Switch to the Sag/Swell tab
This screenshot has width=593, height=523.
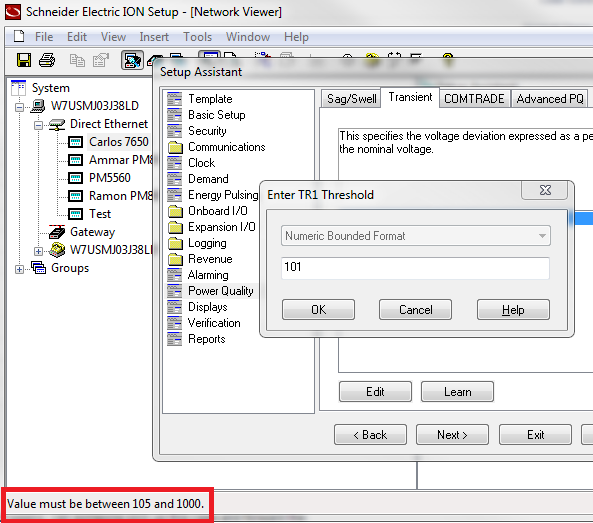tap(351, 99)
